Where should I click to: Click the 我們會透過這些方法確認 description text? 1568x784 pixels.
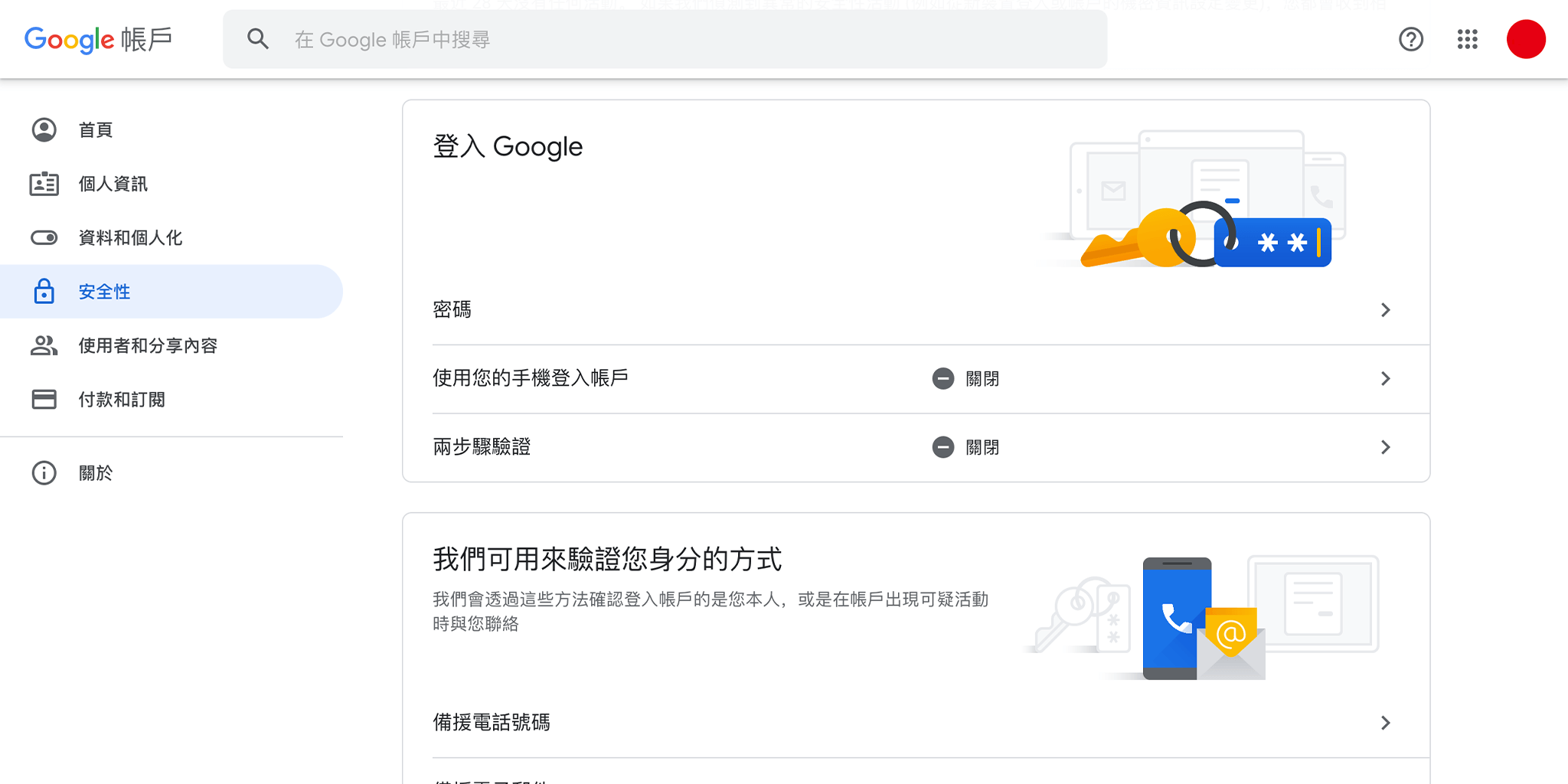pos(710,611)
